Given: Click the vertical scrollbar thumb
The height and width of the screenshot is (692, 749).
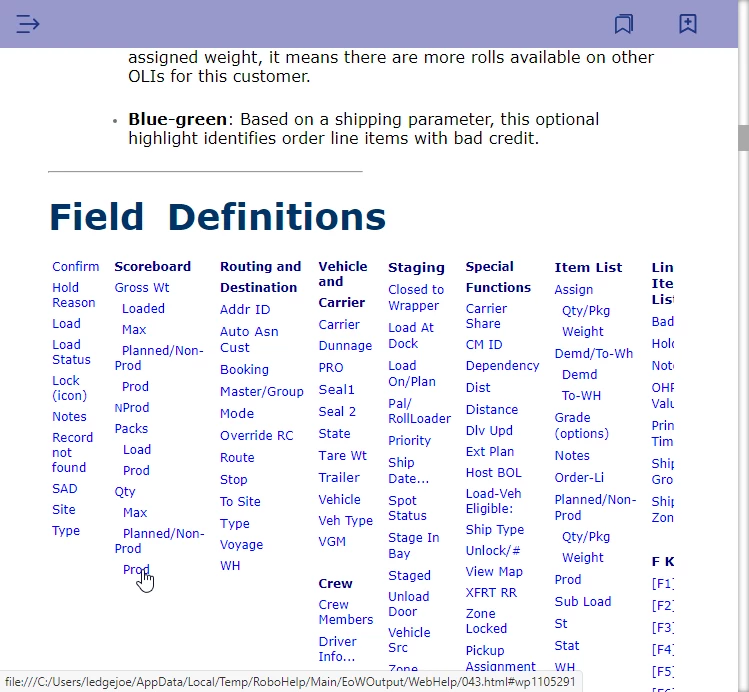Looking at the screenshot, I should click(x=743, y=138).
